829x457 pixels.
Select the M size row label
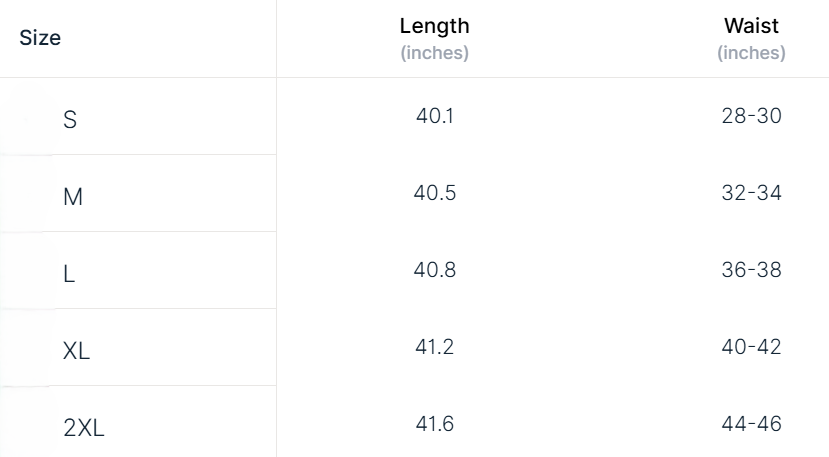[73, 197]
